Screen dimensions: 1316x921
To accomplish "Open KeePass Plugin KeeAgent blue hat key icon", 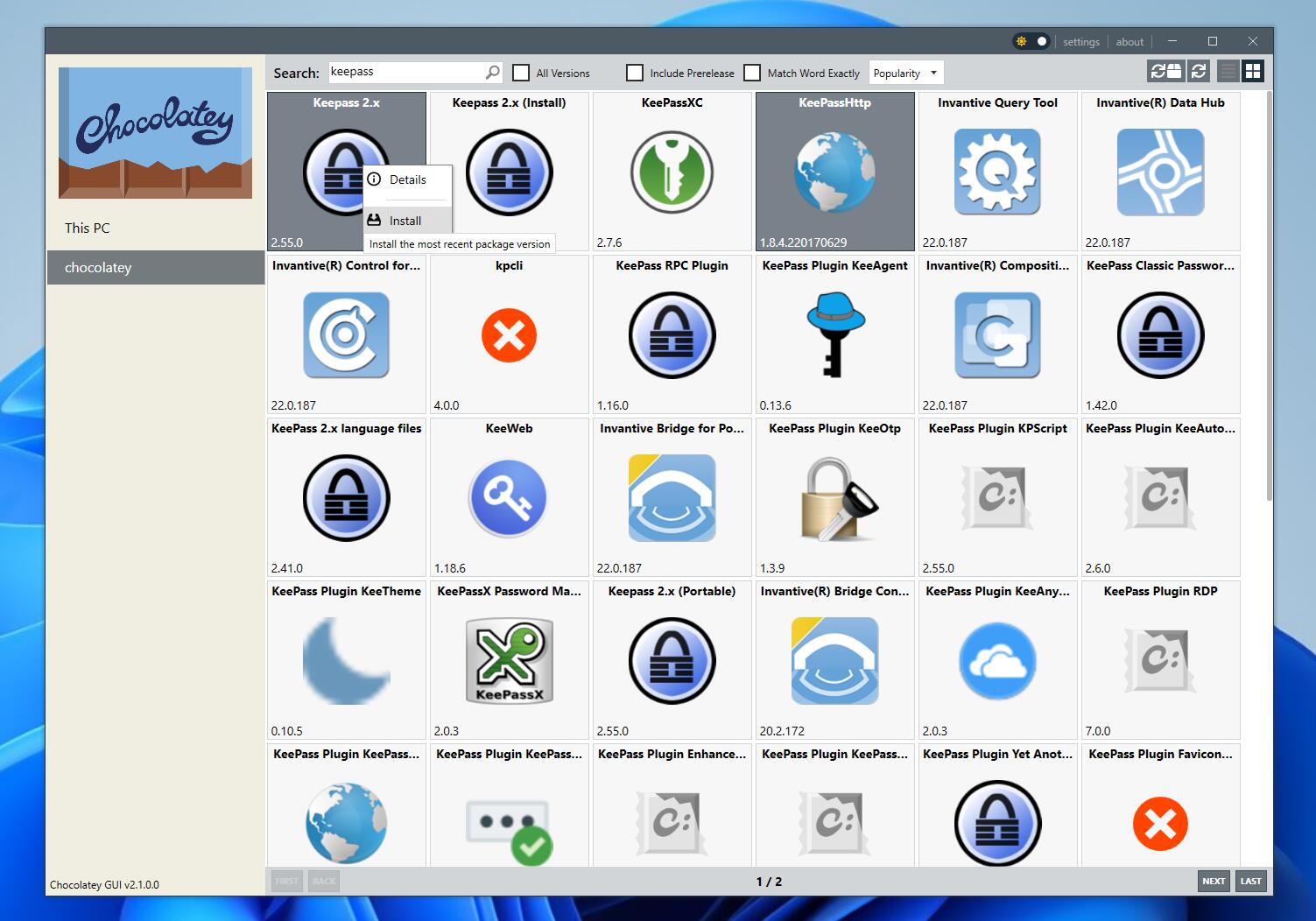I will coord(834,335).
